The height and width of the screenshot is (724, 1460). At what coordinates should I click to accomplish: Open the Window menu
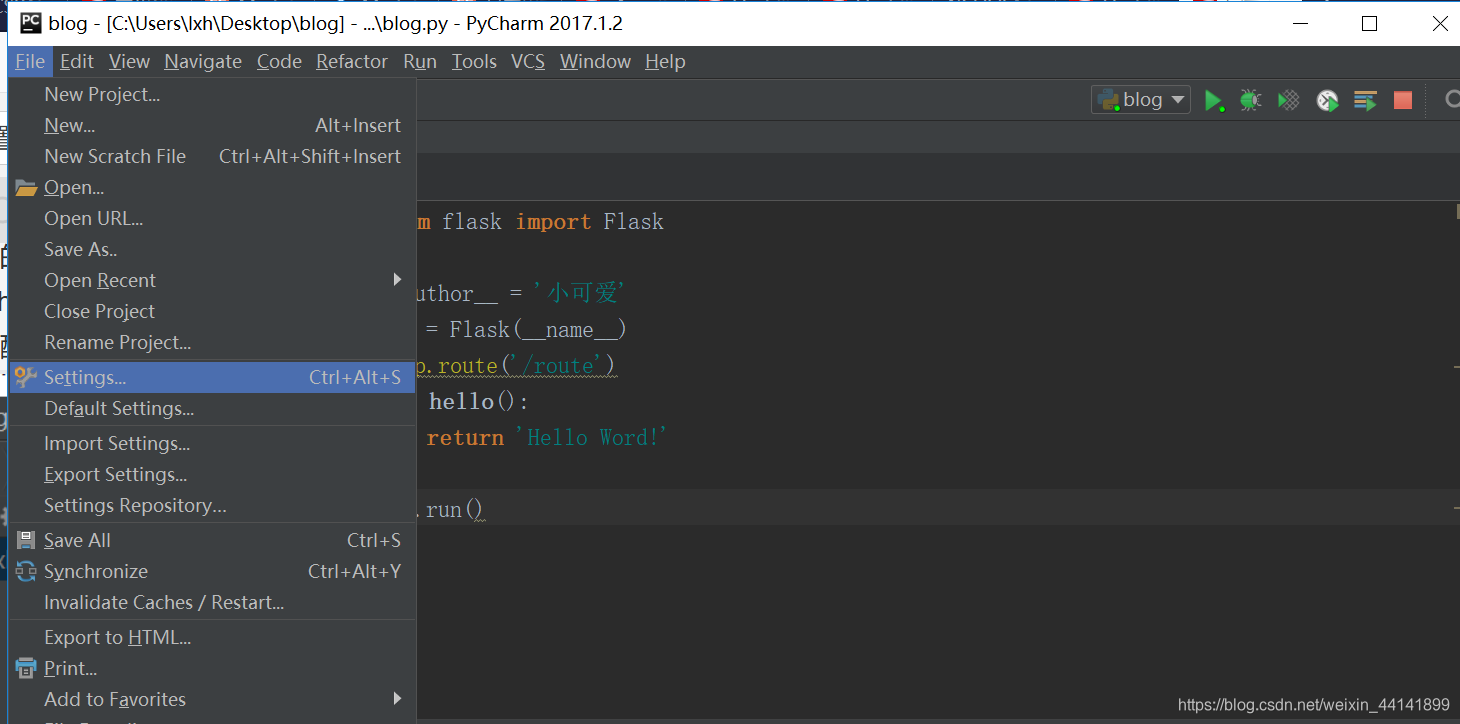pos(595,61)
